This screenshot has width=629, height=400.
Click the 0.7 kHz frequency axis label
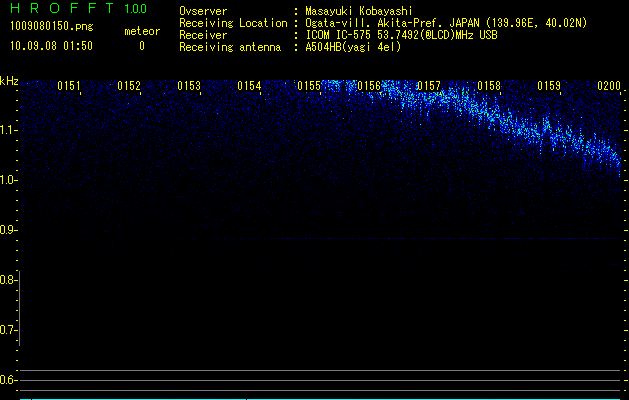8,330
